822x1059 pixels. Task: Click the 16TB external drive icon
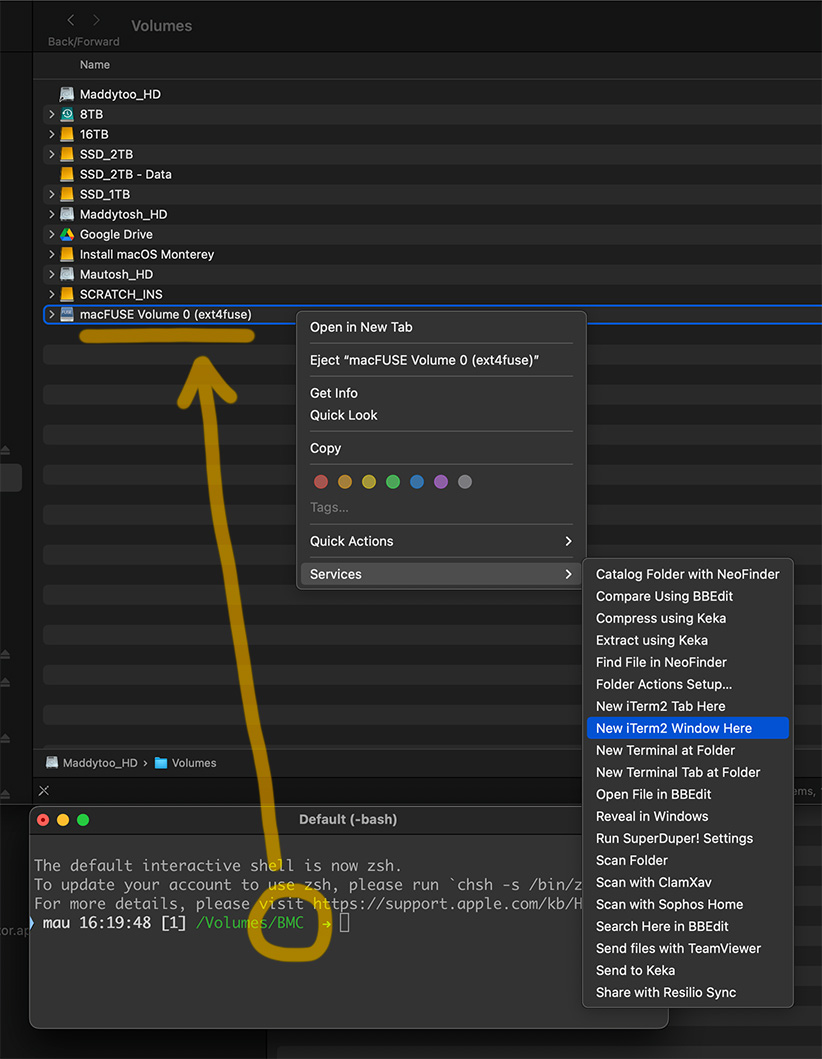click(x=67, y=134)
